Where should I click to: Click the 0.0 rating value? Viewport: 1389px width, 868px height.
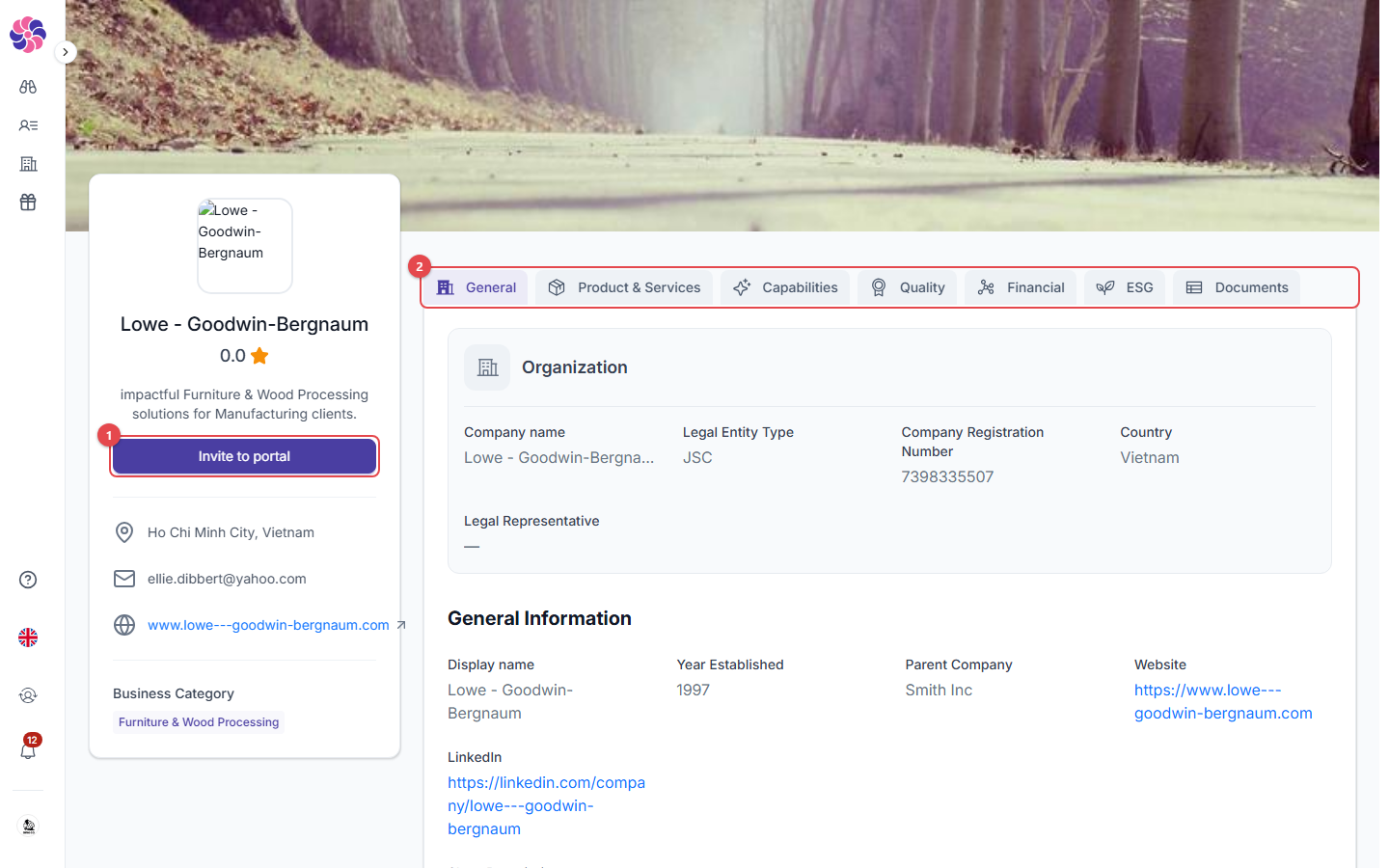[x=232, y=356]
